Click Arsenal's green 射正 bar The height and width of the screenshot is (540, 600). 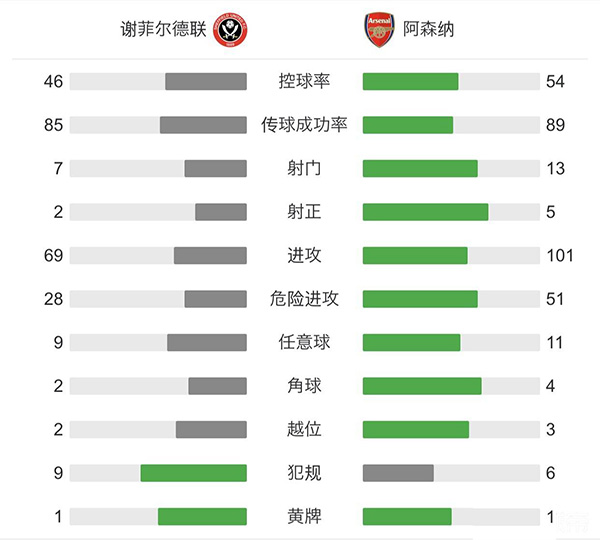(425, 212)
